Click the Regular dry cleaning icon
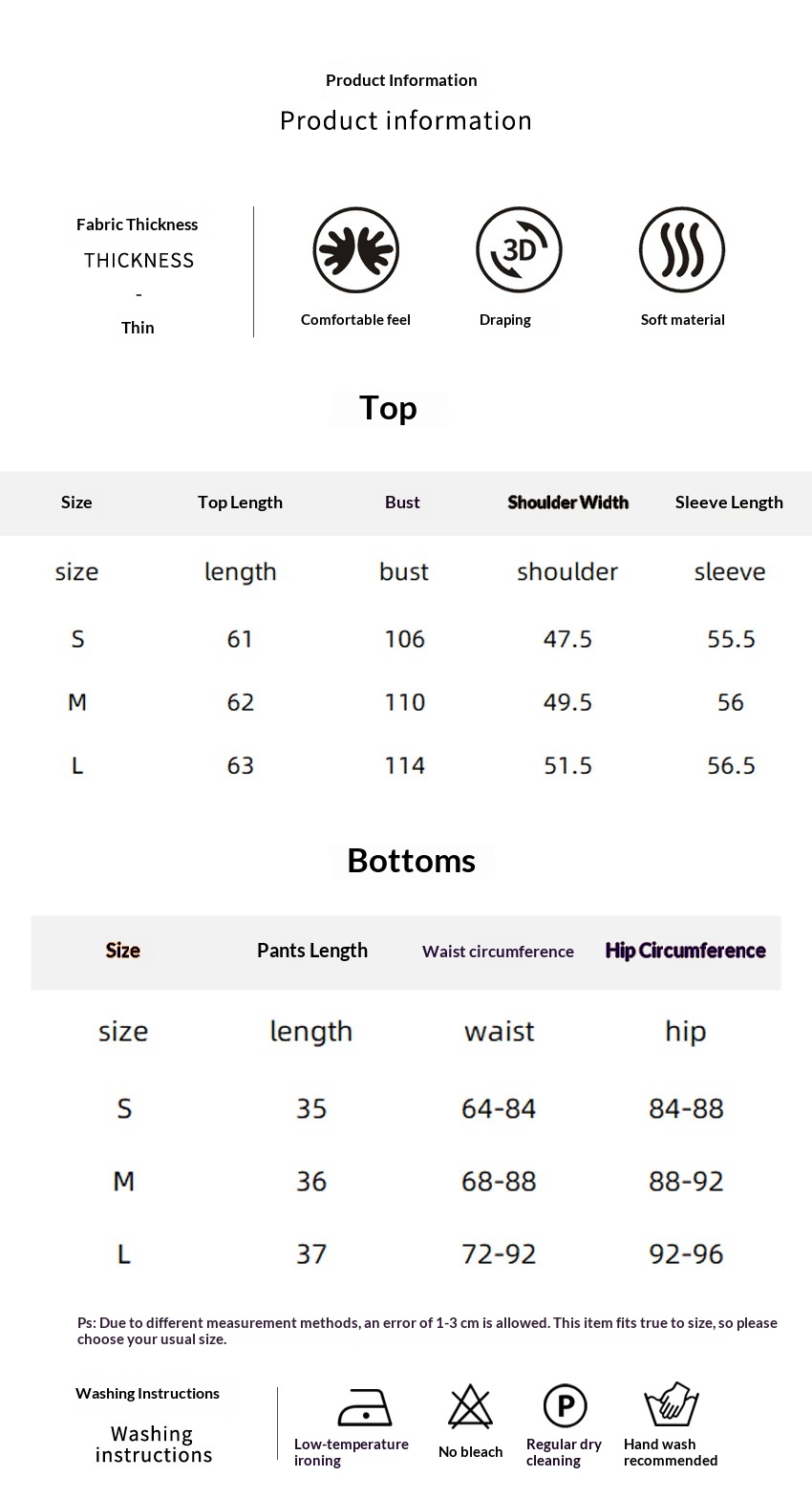812x1498 pixels. click(x=565, y=1406)
